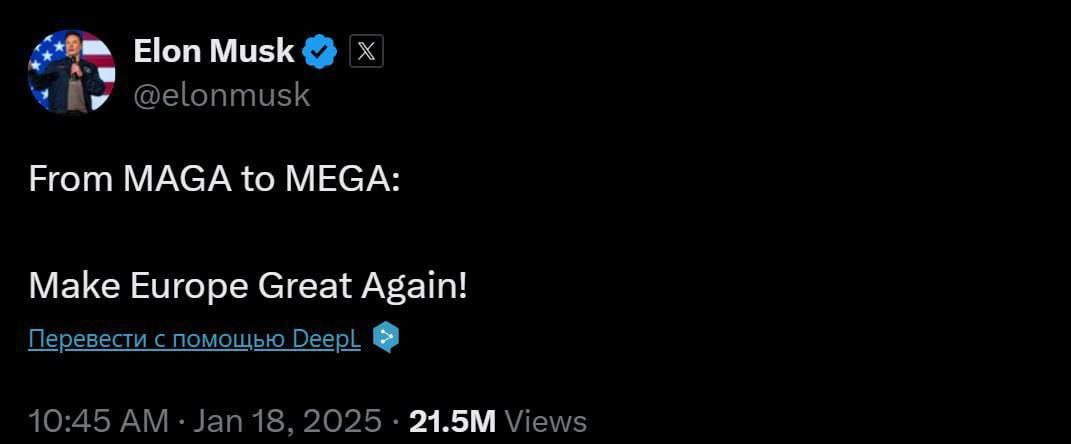The image size is (1071, 444).
Task: Translate post via Перевести с помощью DeepL
Action: pyautogui.click(x=195, y=338)
